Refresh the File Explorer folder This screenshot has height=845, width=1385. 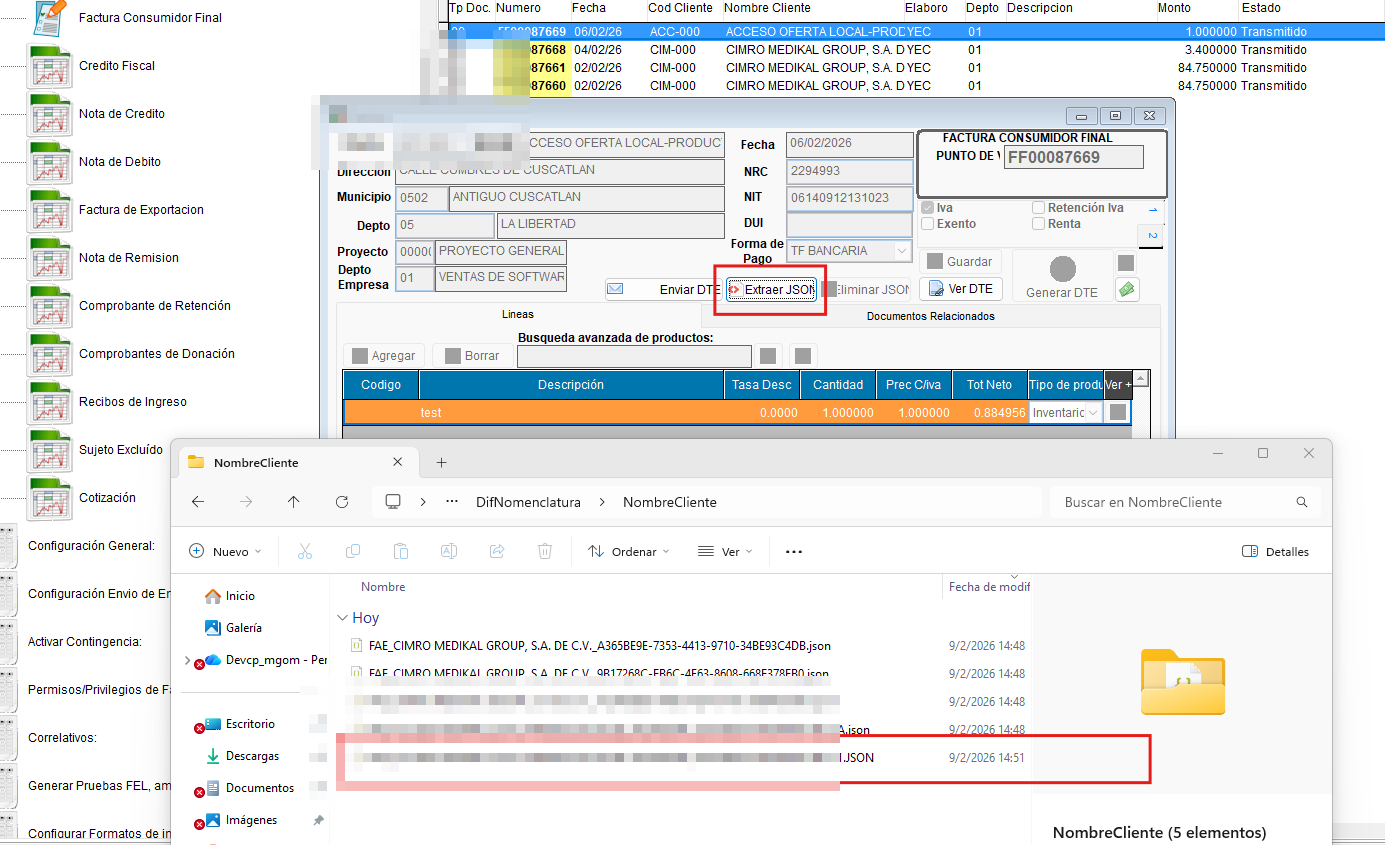click(342, 502)
